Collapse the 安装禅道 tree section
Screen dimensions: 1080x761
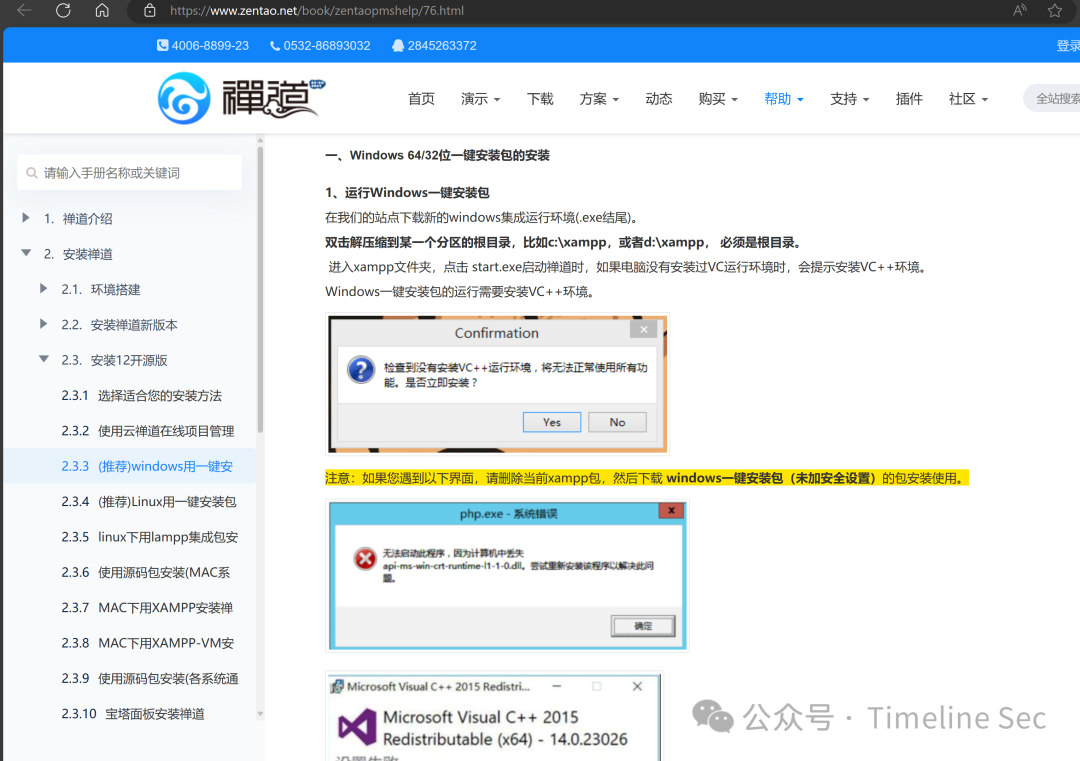(26, 254)
